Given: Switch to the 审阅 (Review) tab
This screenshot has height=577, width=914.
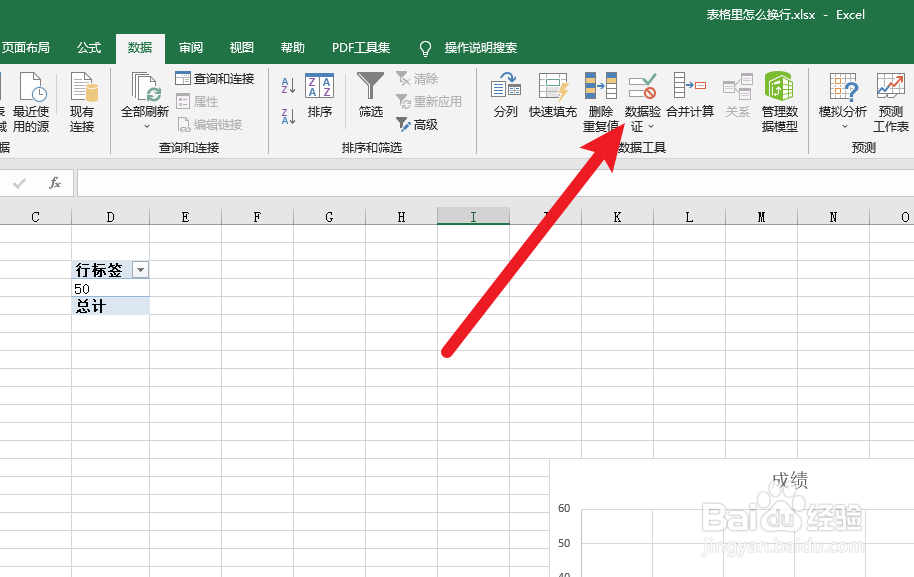Looking at the screenshot, I should (x=190, y=47).
